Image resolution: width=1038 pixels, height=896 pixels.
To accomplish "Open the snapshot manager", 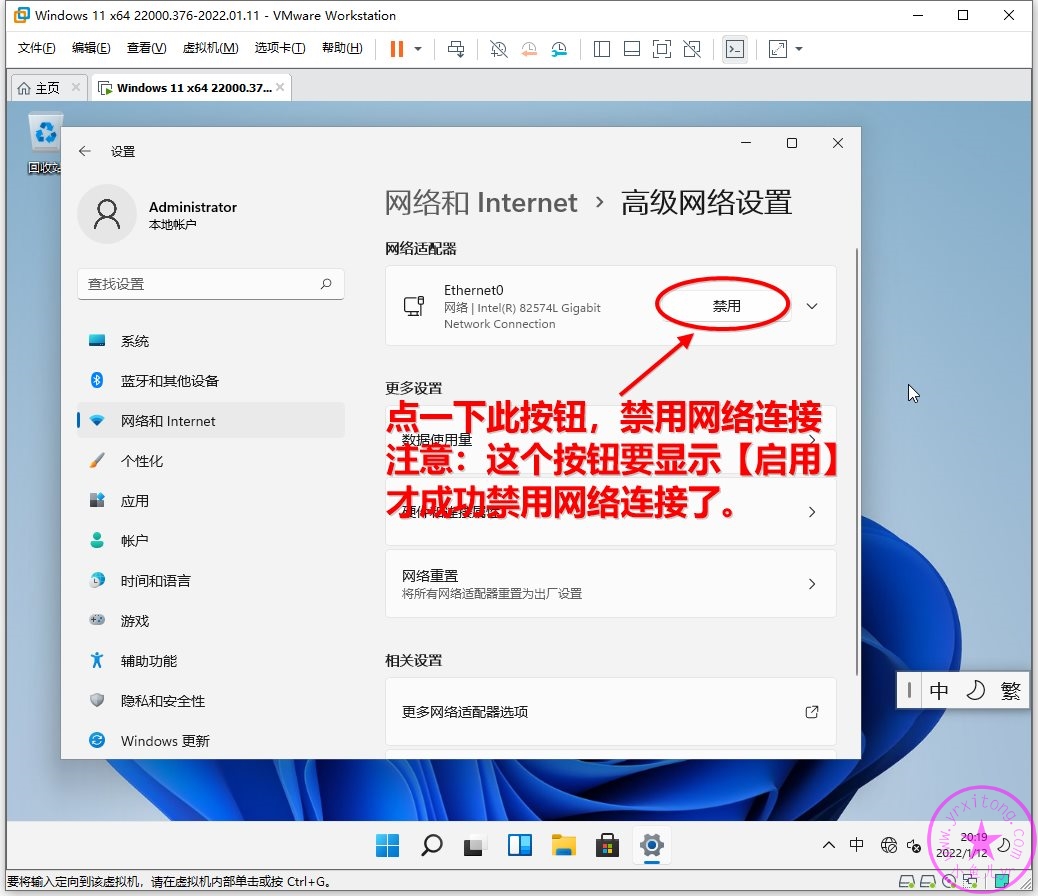I will pyautogui.click(x=559, y=48).
